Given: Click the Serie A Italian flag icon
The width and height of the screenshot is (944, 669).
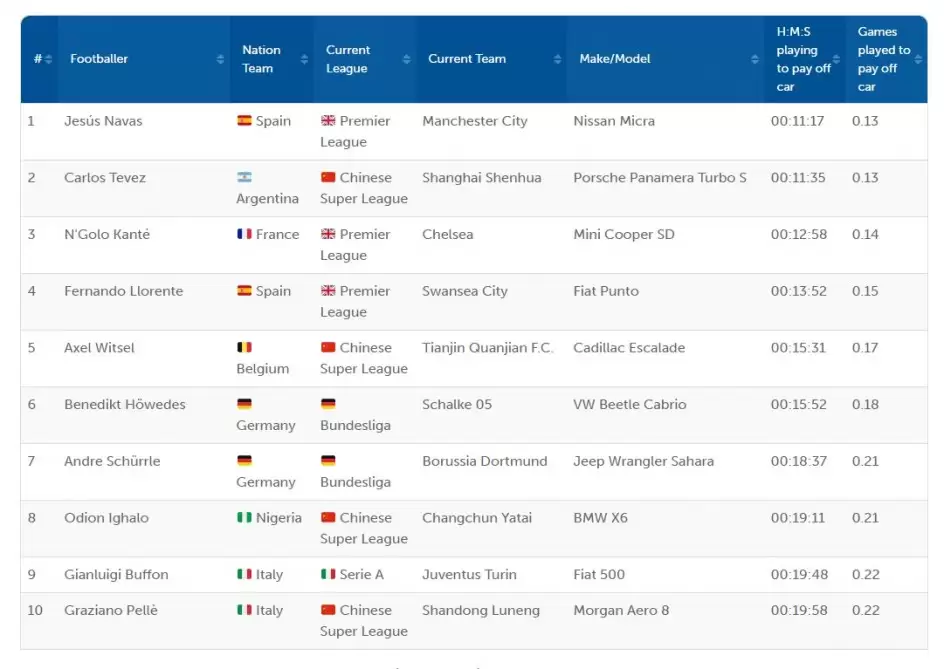Looking at the screenshot, I should point(328,575).
